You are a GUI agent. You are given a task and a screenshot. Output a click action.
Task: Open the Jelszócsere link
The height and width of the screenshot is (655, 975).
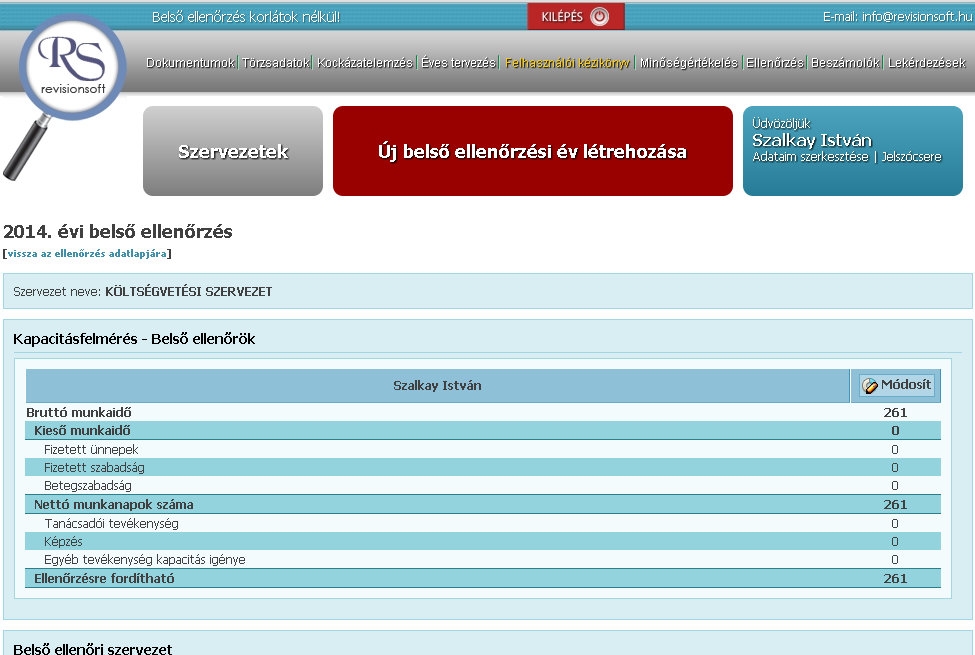(912, 157)
